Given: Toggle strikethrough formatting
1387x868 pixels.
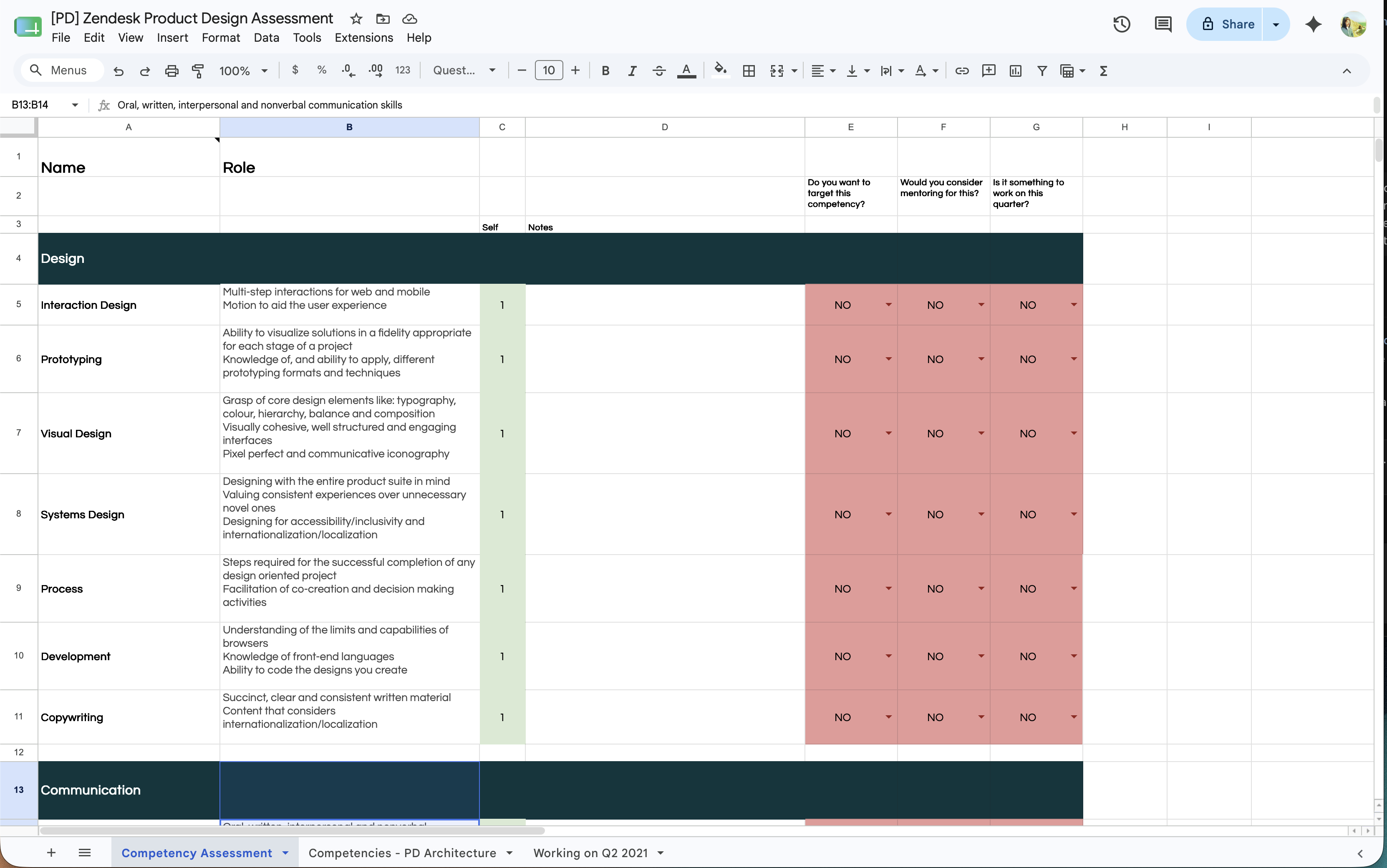Looking at the screenshot, I should [x=659, y=71].
